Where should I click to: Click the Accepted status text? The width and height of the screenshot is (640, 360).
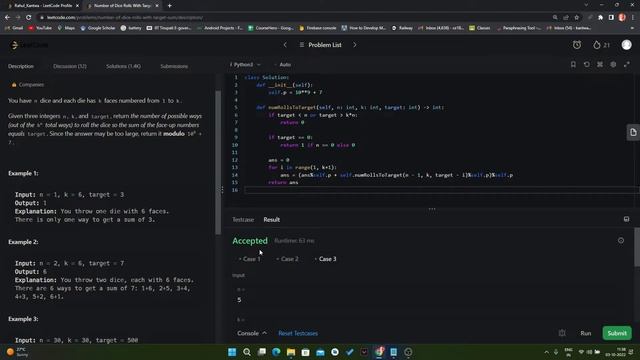click(x=250, y=241)
